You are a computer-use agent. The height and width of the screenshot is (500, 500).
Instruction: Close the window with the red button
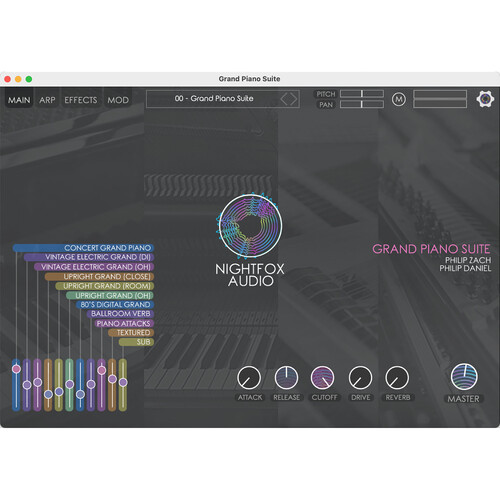point(8,79)
